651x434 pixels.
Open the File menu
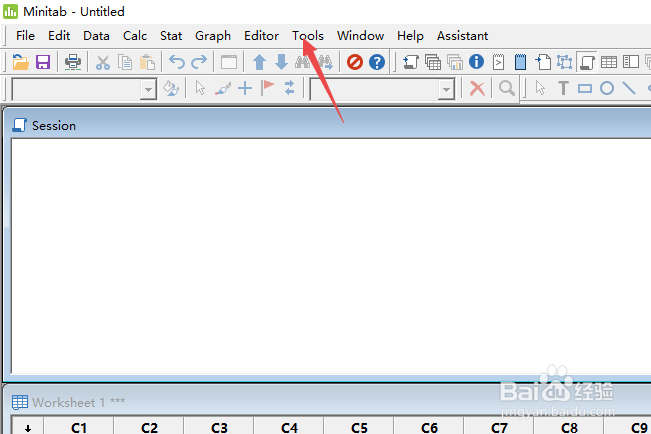click(x=25, y=36)
